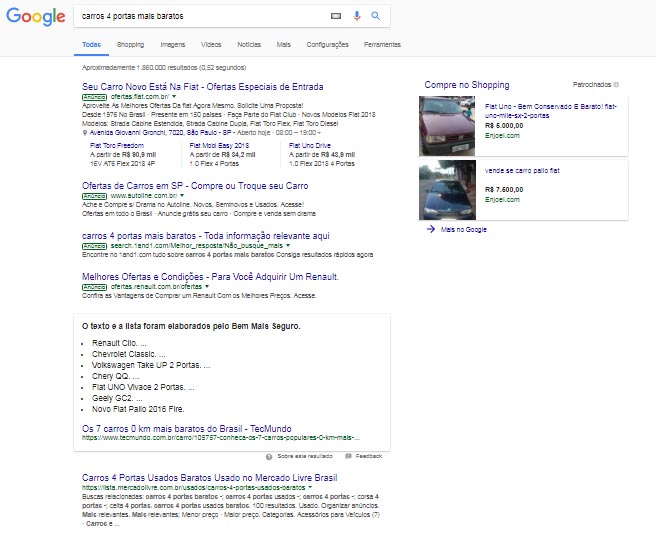The image size is (656, 536).
Task: Open the Fiat Mobi Easy 2018 sitelink
Action: tap(219, 146)
